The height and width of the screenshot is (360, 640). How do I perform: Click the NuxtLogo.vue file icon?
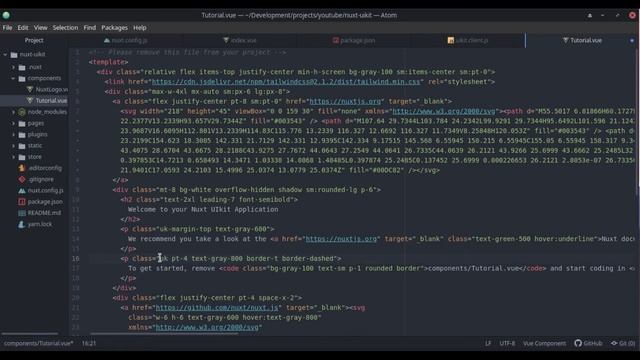(30, 89)
